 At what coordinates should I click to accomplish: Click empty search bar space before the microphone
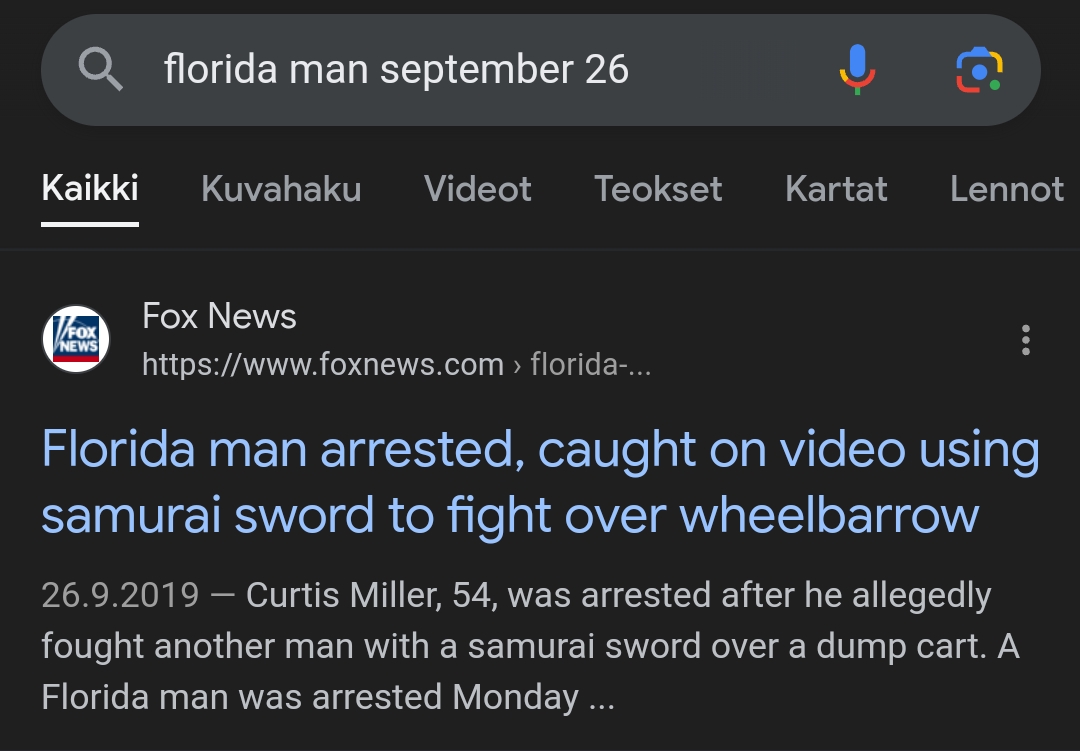pyautogui.click(x=730, y=70)
